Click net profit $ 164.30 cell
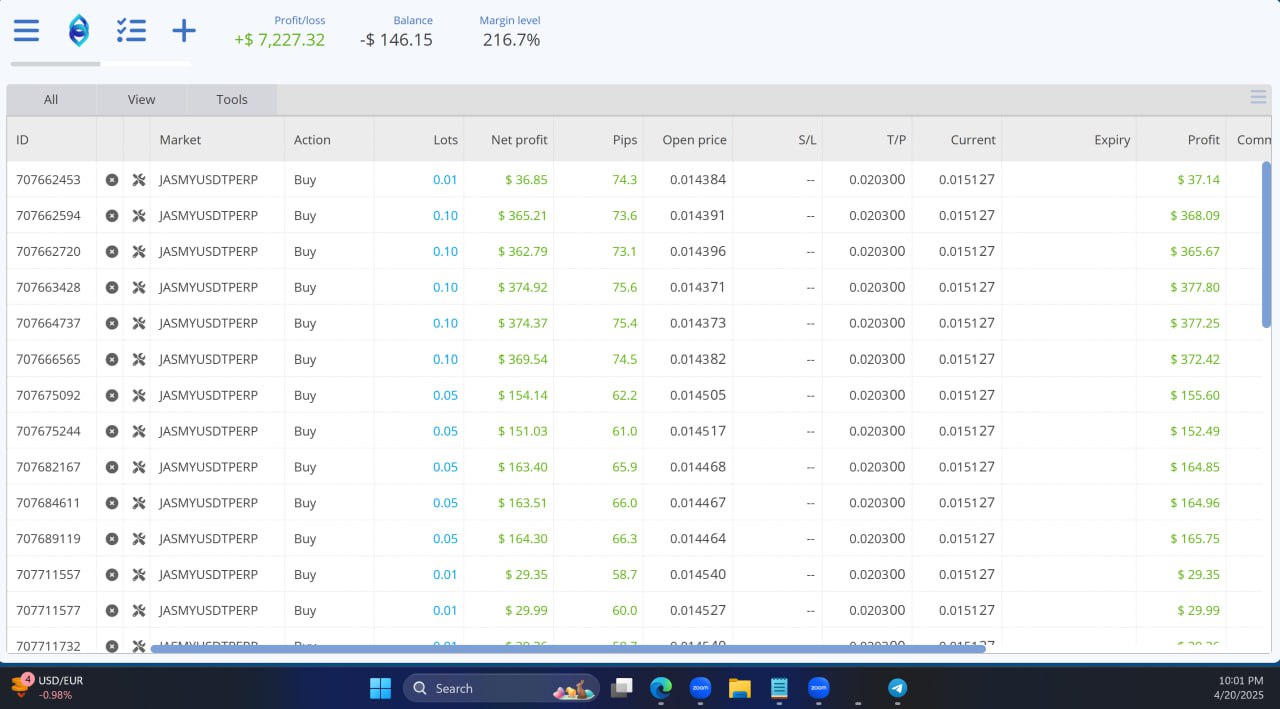This screenshot has width=1280, height=709. click(522, 539)
